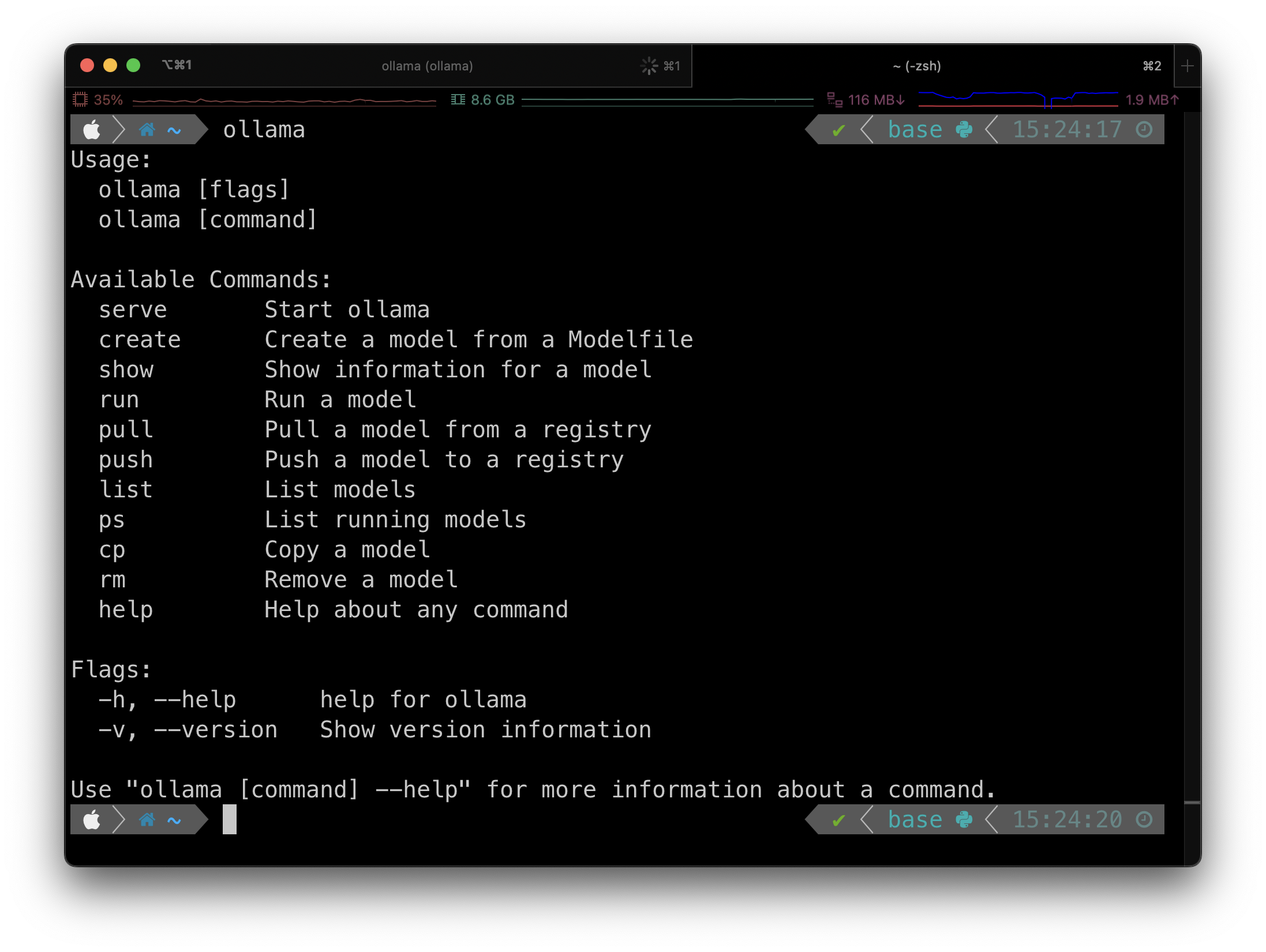Click the CPU usage graph line

pos(284,101)
